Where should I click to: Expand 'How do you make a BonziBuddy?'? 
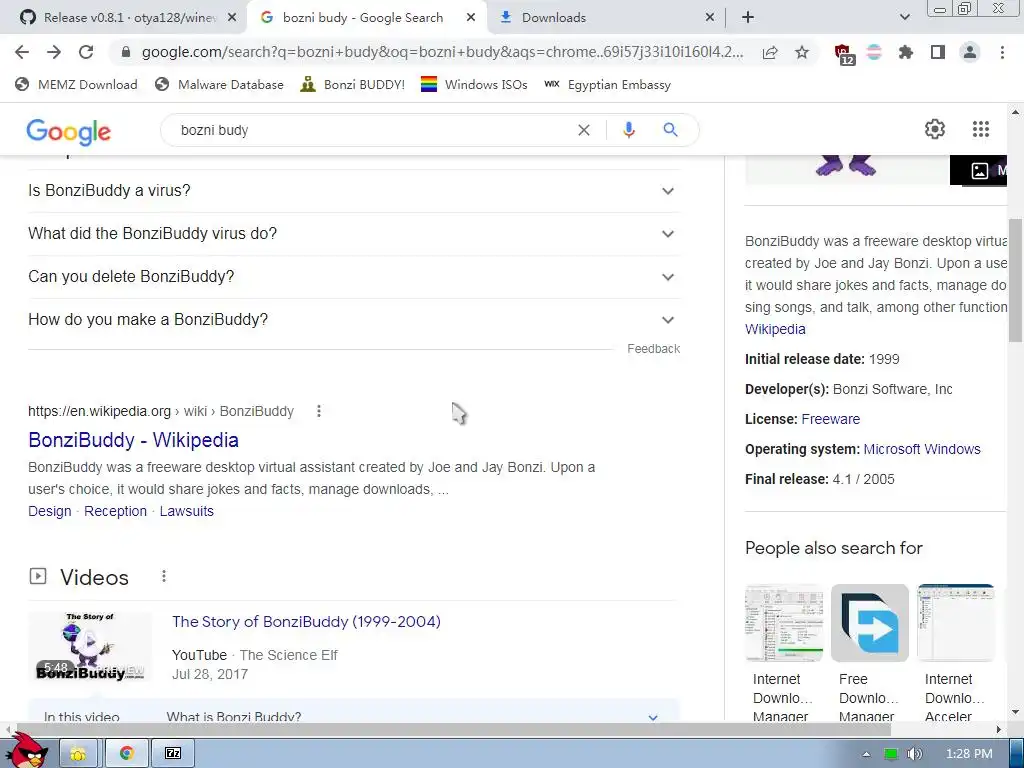354,320
